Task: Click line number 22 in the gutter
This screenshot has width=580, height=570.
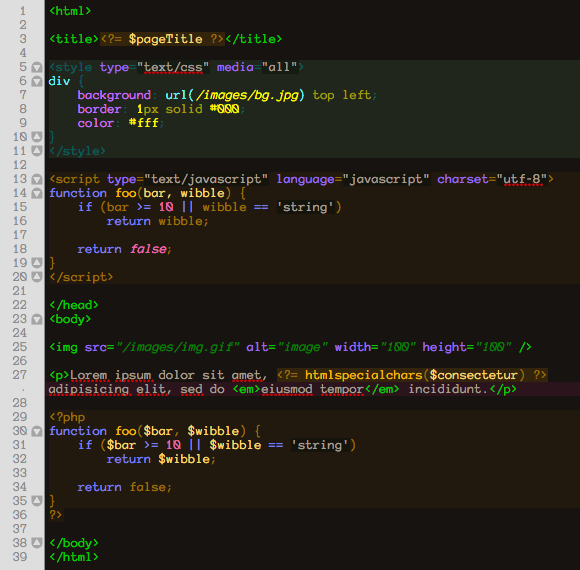Action: coord(20,305)
